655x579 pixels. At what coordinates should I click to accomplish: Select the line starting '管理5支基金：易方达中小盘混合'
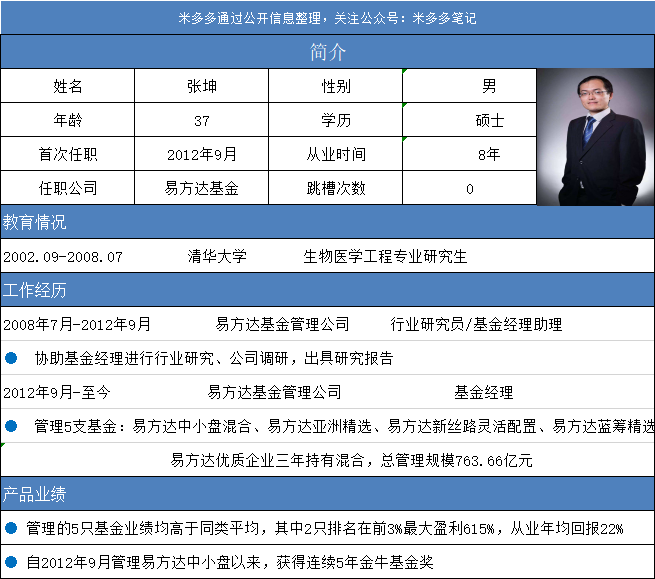(344, 426)
